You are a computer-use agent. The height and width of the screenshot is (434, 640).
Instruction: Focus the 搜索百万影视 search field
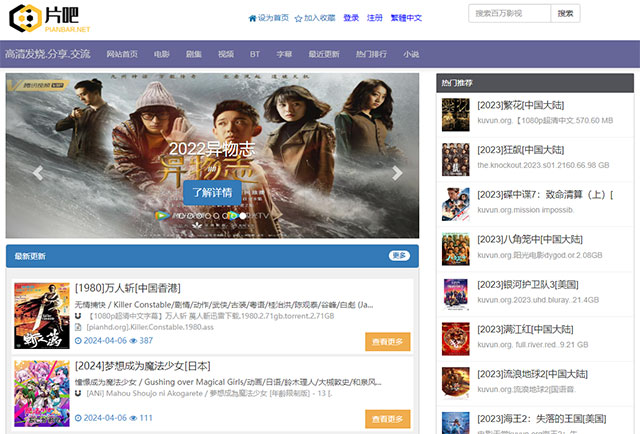tap(509, 13)
